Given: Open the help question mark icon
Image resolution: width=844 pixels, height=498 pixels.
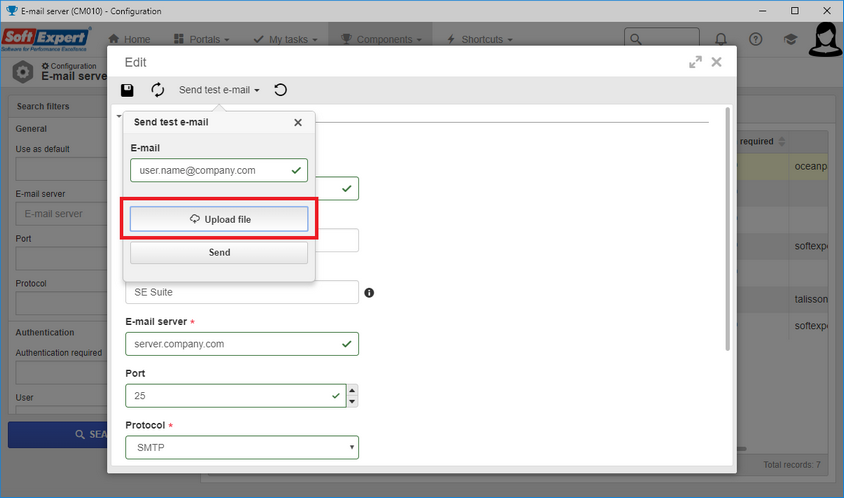Looking at the screenshot, I should (x=756, y=39).
